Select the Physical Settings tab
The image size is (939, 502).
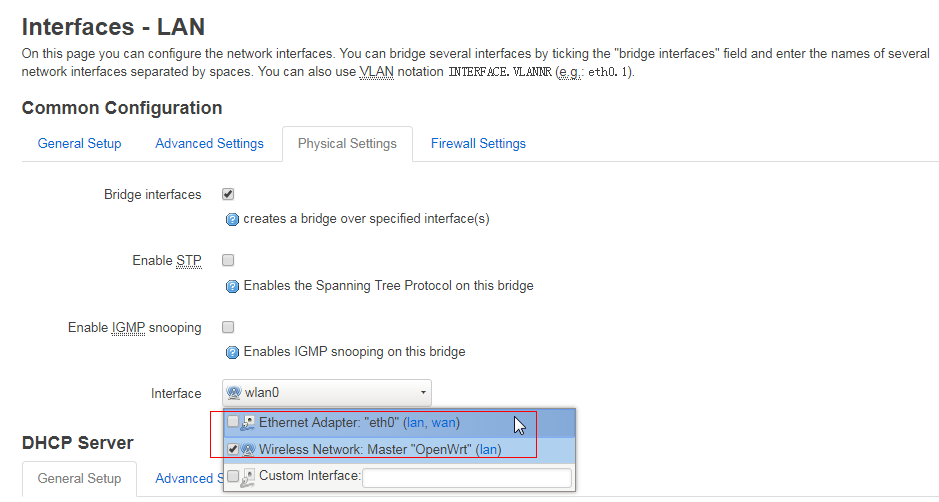347,144
